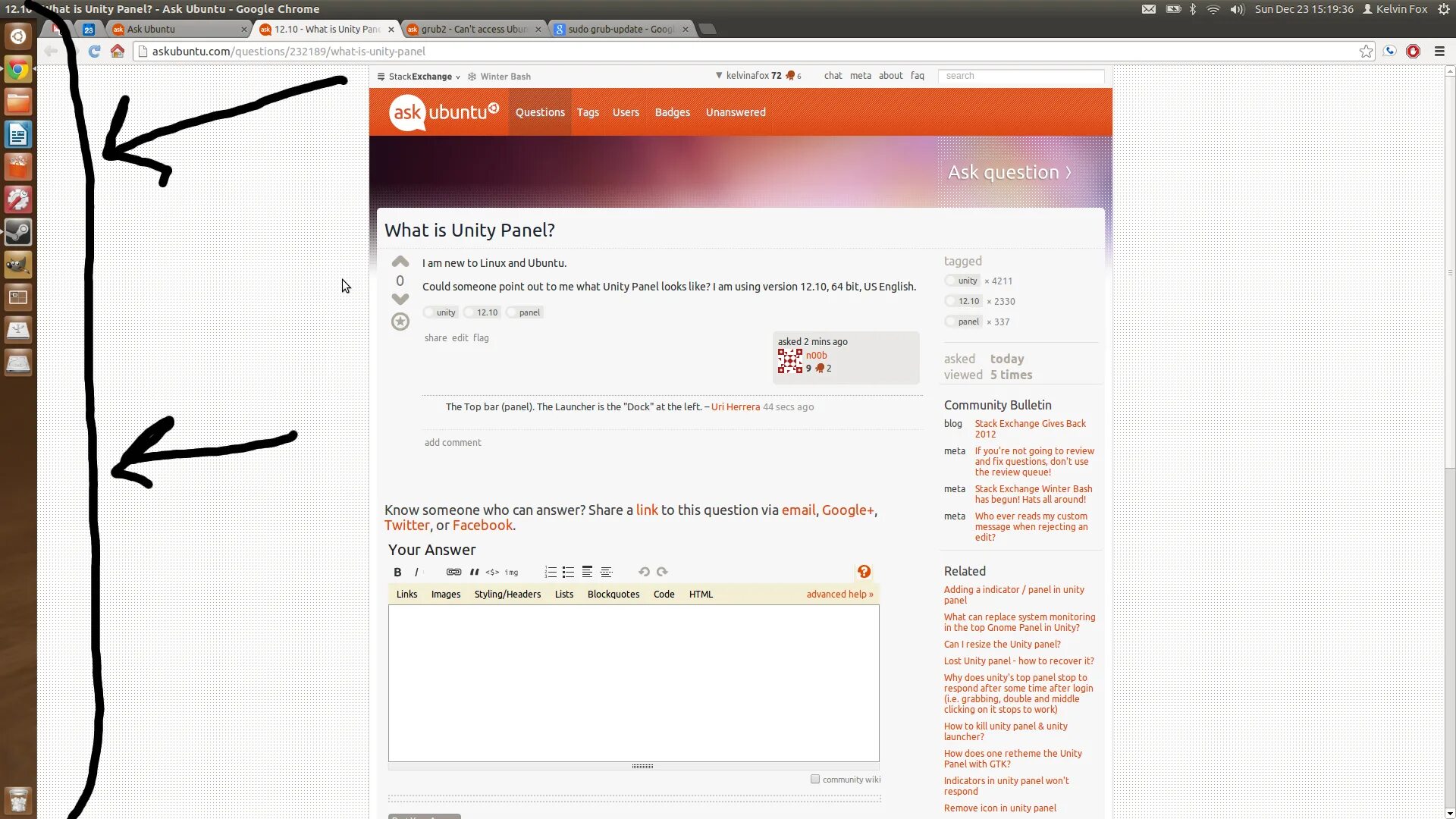Downvote the question with the down arrow

pos(400,299)
